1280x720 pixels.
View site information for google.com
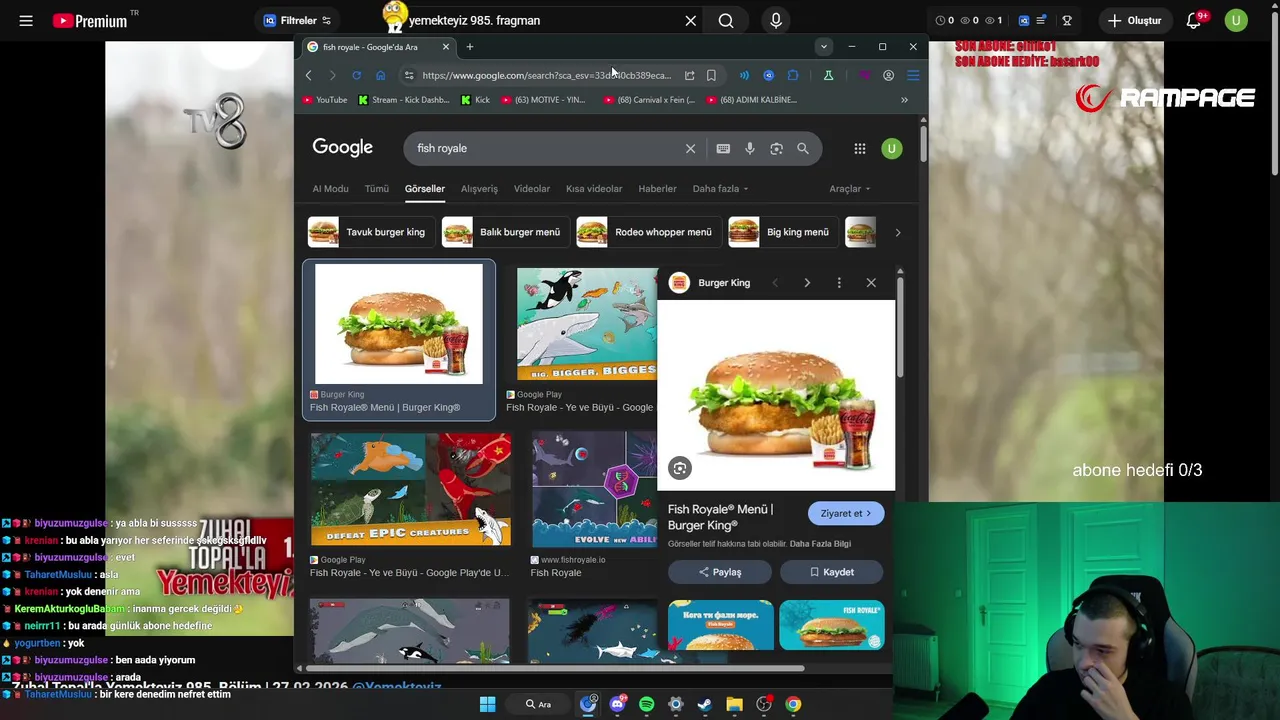[408, 75]
